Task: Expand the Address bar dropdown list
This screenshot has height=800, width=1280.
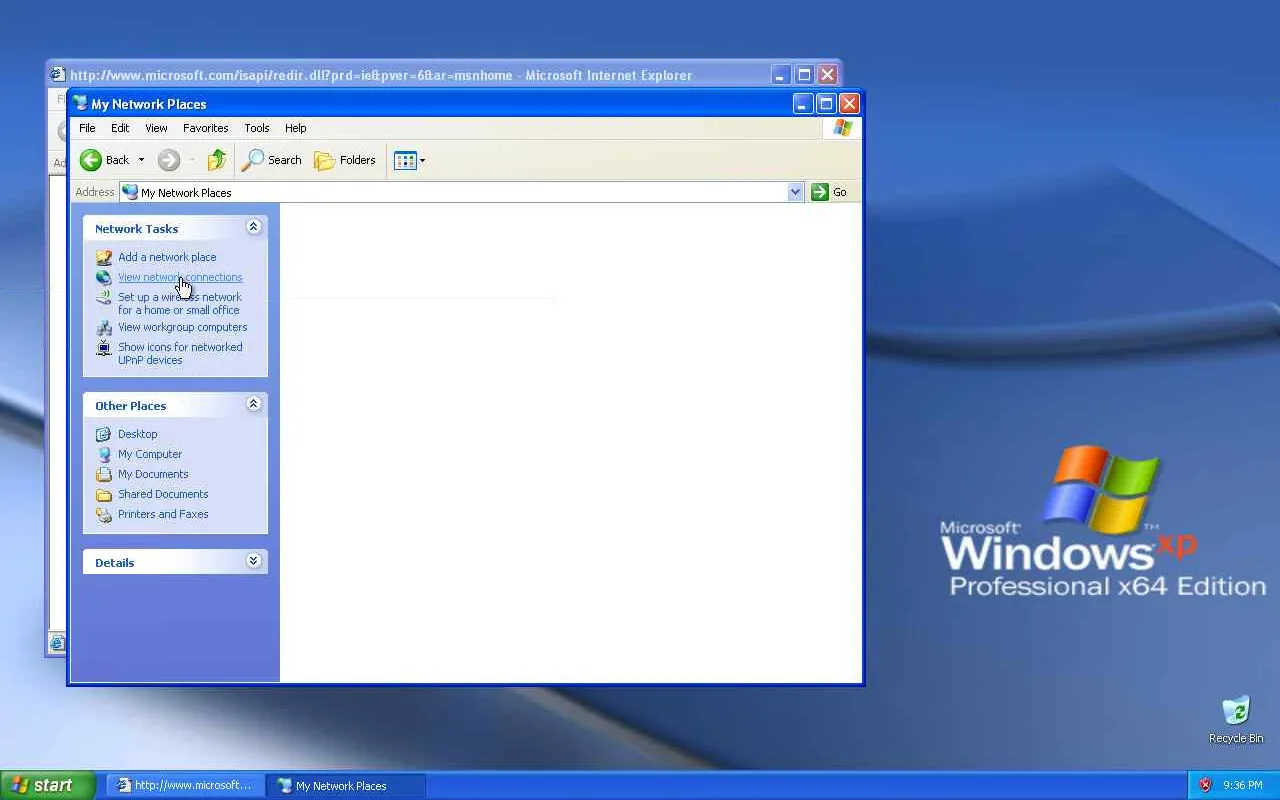Action: (795, 192)
